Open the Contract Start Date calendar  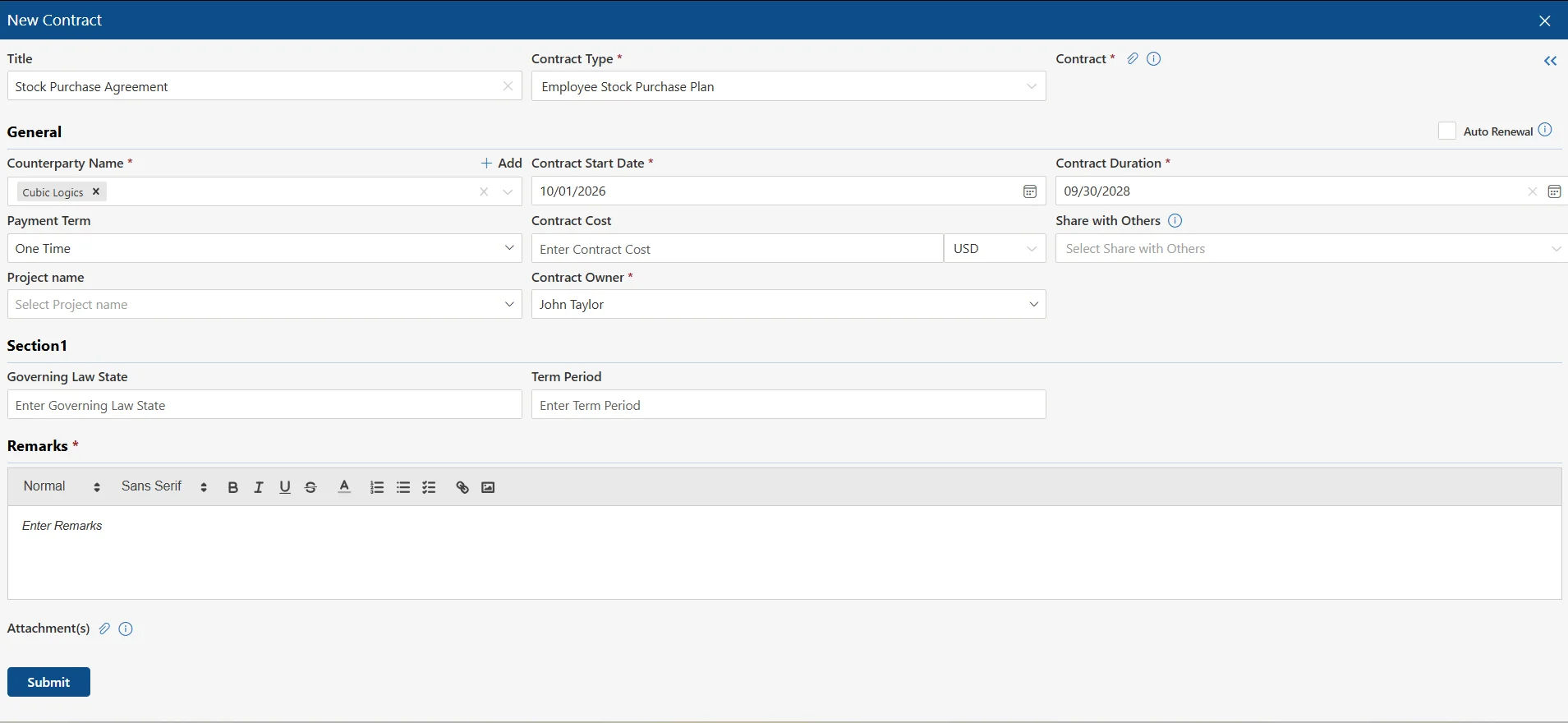(x=1030, y=191)
